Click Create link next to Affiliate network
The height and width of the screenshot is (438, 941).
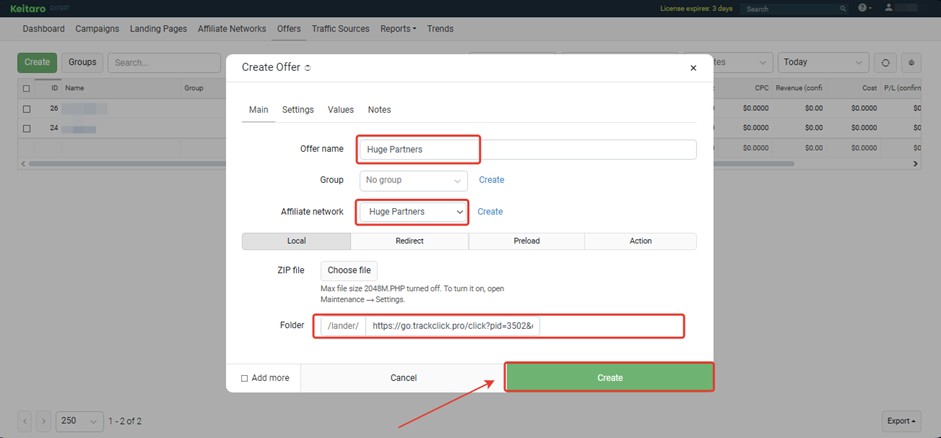tap(490, 212)
